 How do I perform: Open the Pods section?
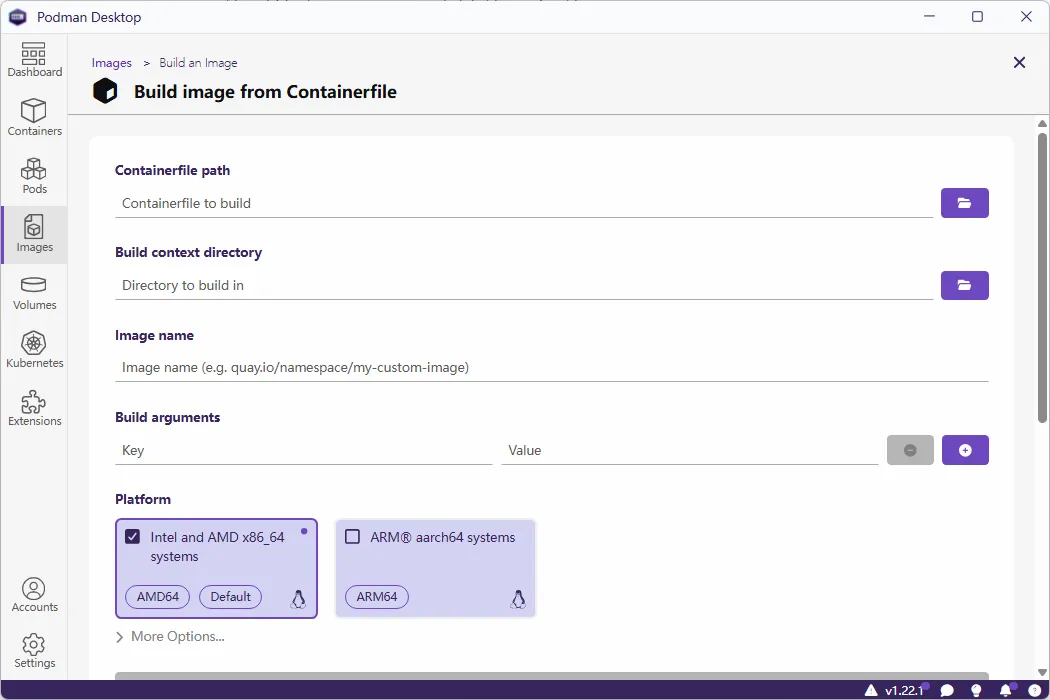(34, 176)
